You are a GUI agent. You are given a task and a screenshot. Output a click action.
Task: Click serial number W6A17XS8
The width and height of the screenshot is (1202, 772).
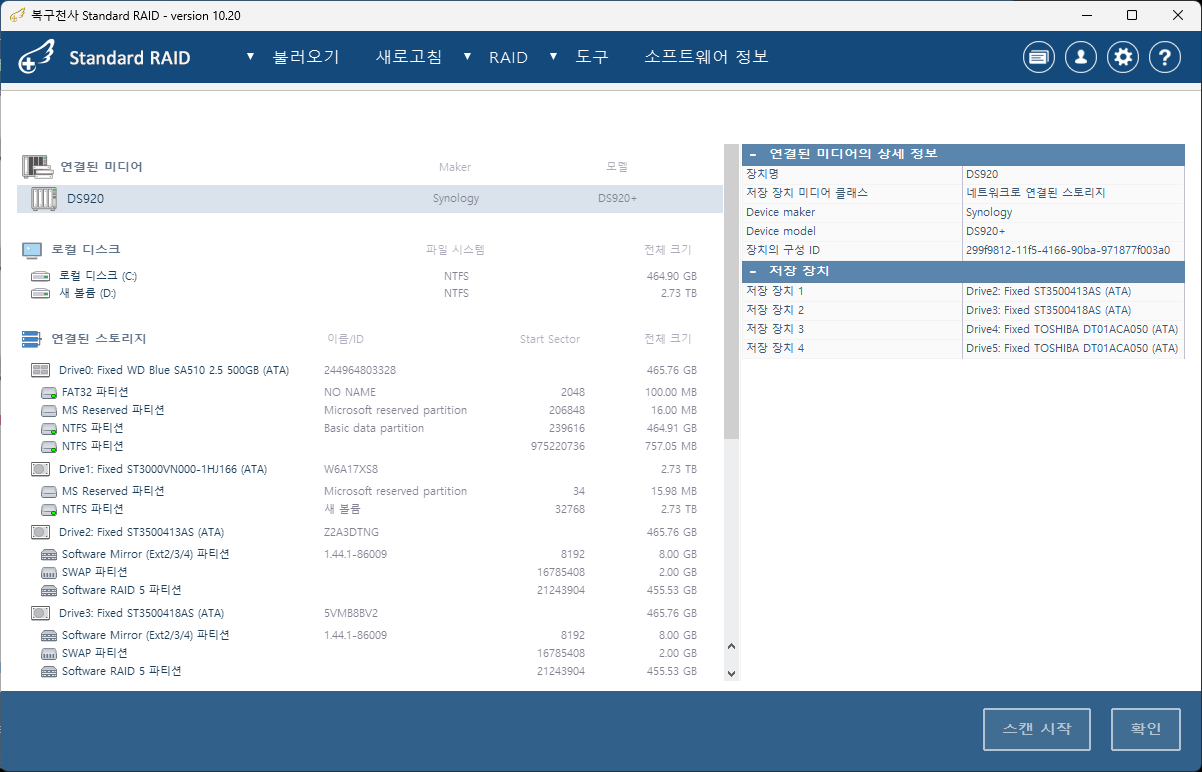351,469
